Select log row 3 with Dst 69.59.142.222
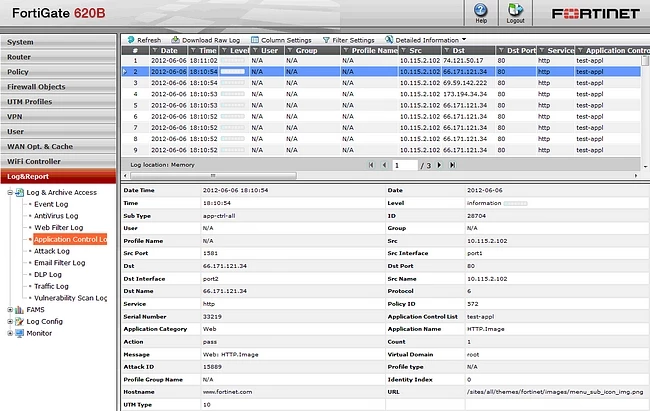Viewport: 650px width, 411px height. point(381,83)
